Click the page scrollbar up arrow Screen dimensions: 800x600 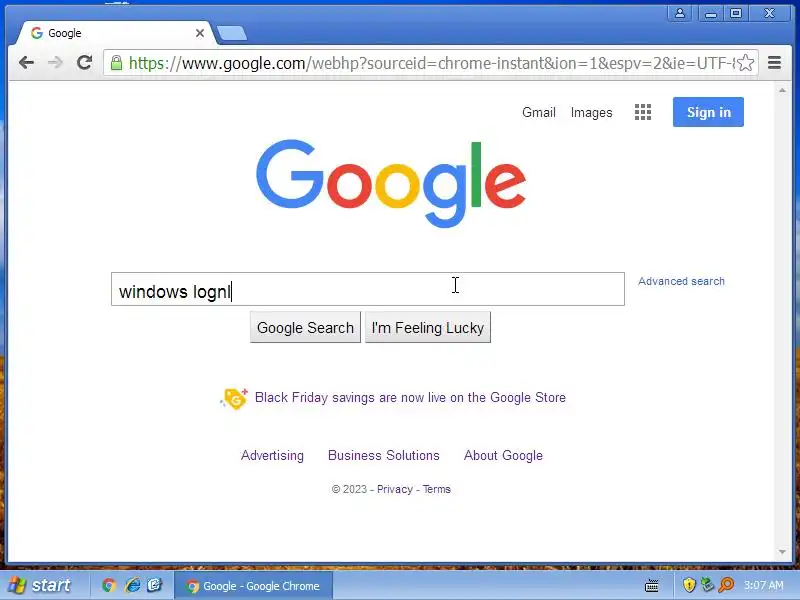(782, 90)
